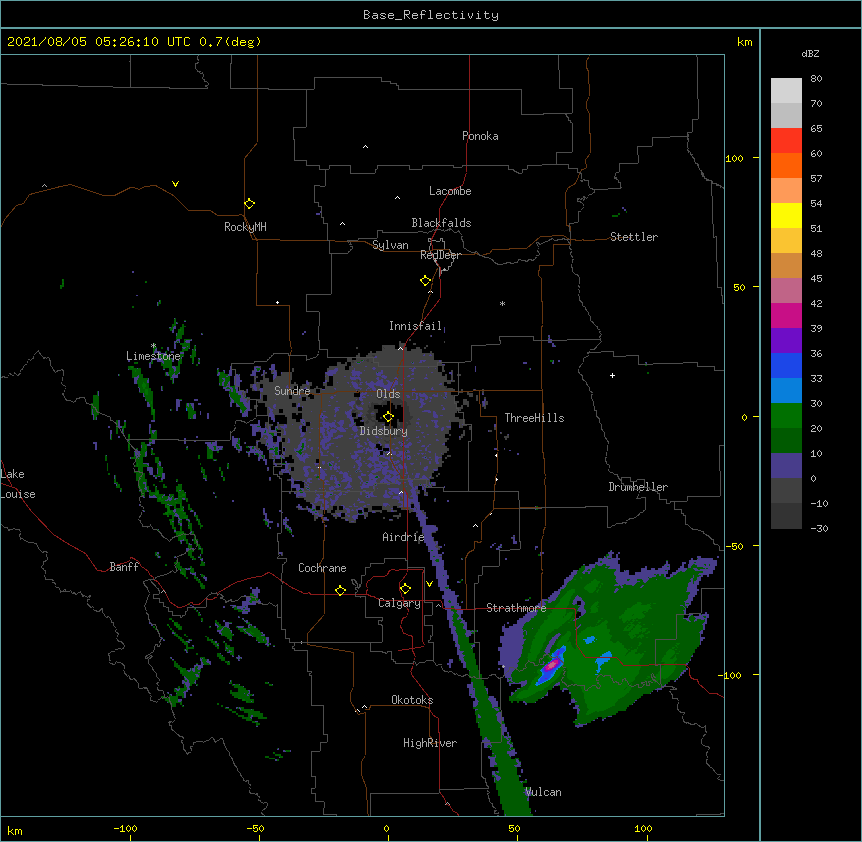Select the dark green 10-20 dBZ legend band
This screenshot has height=842, width=862.
(x=786, y=440)
